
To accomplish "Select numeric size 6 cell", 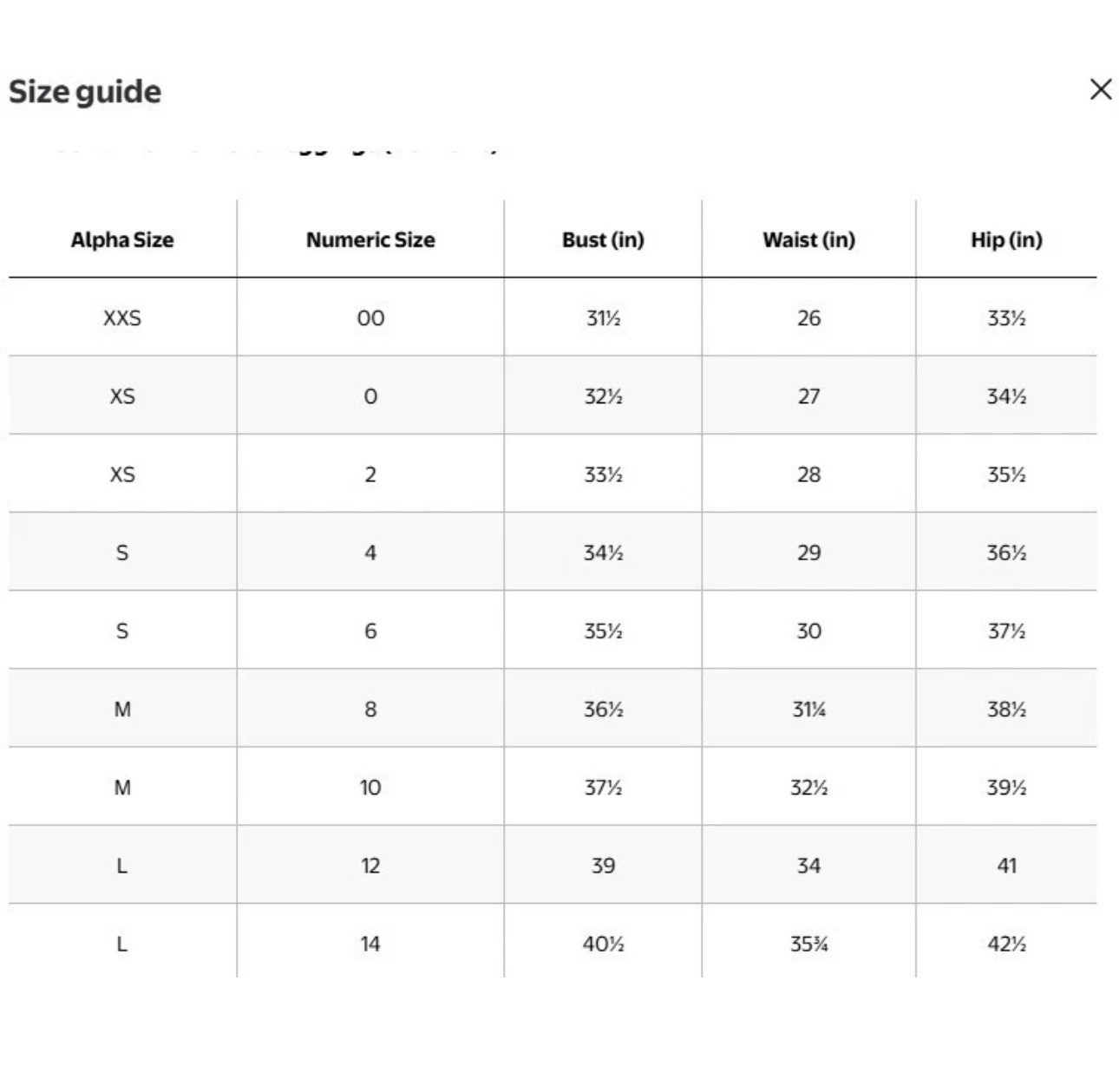I will point(370,631).
